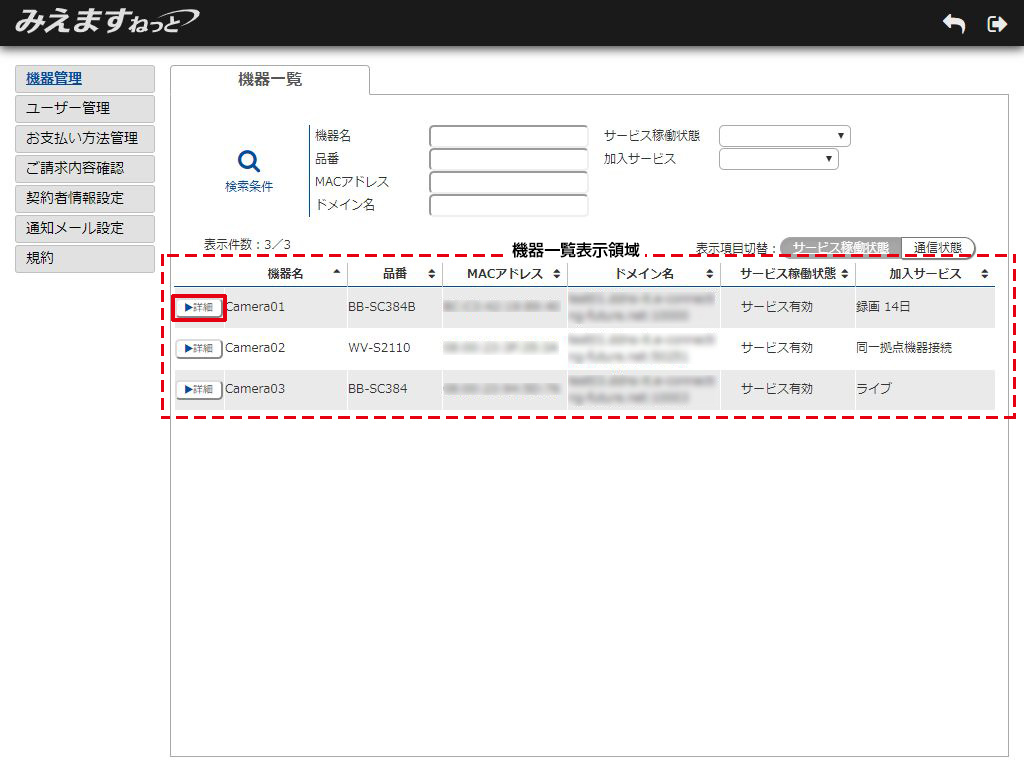
Task: Click the 詳細 arrow icon for Camera02
Action: click(x=198, y=348)
